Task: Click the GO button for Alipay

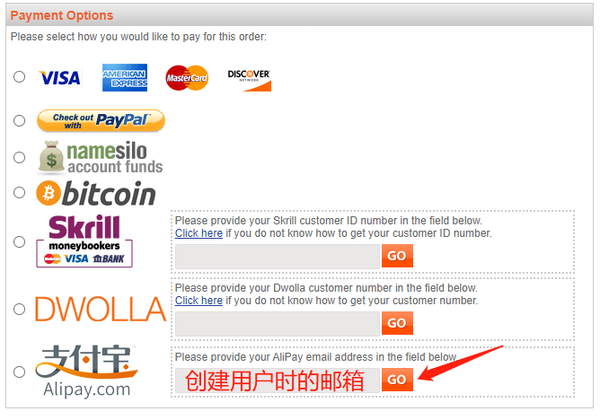Action: pyautogui.click(x=397, y=379)
